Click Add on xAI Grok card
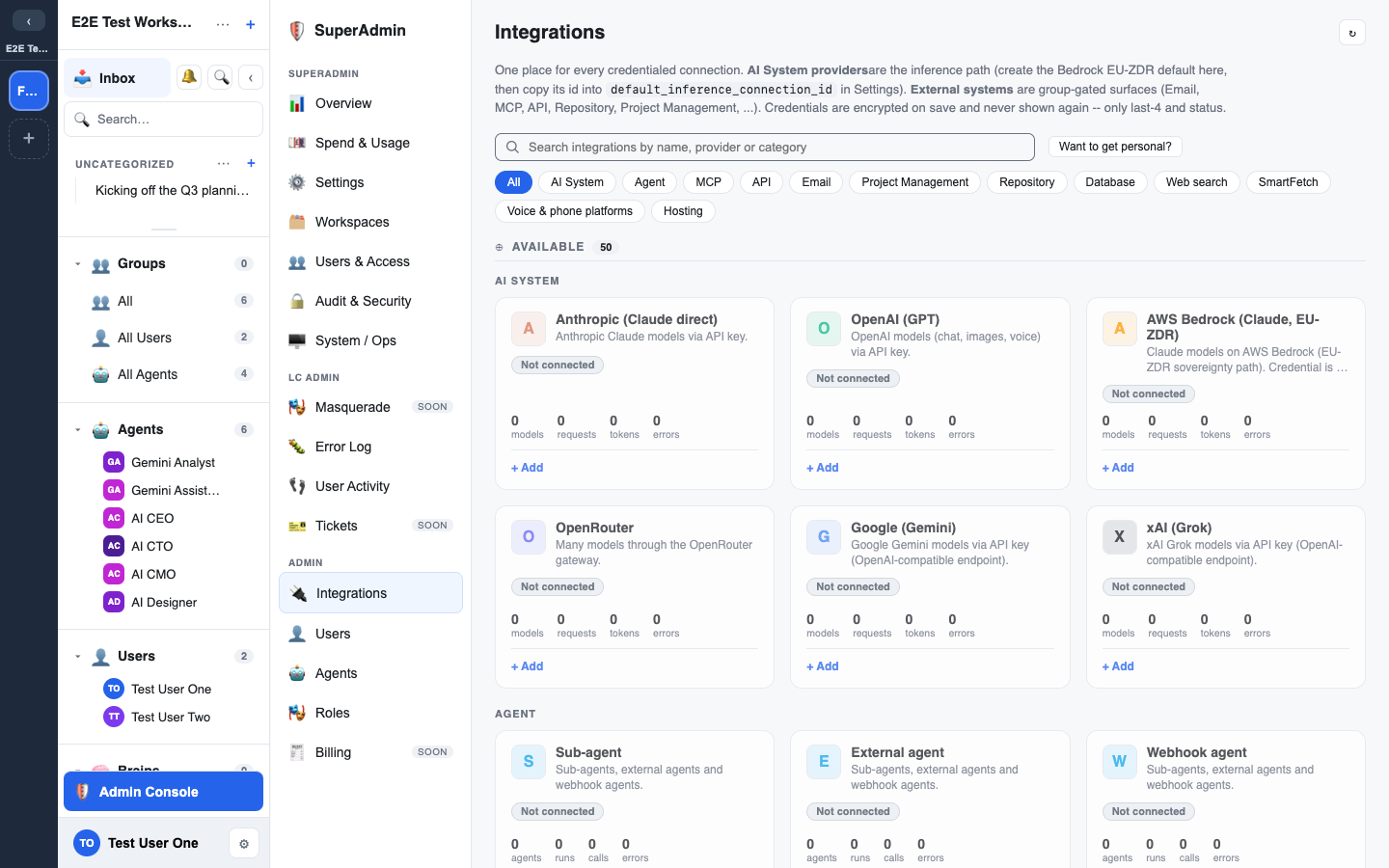This screenshot has width=1389, height=868. click(x=1118, y=666)
